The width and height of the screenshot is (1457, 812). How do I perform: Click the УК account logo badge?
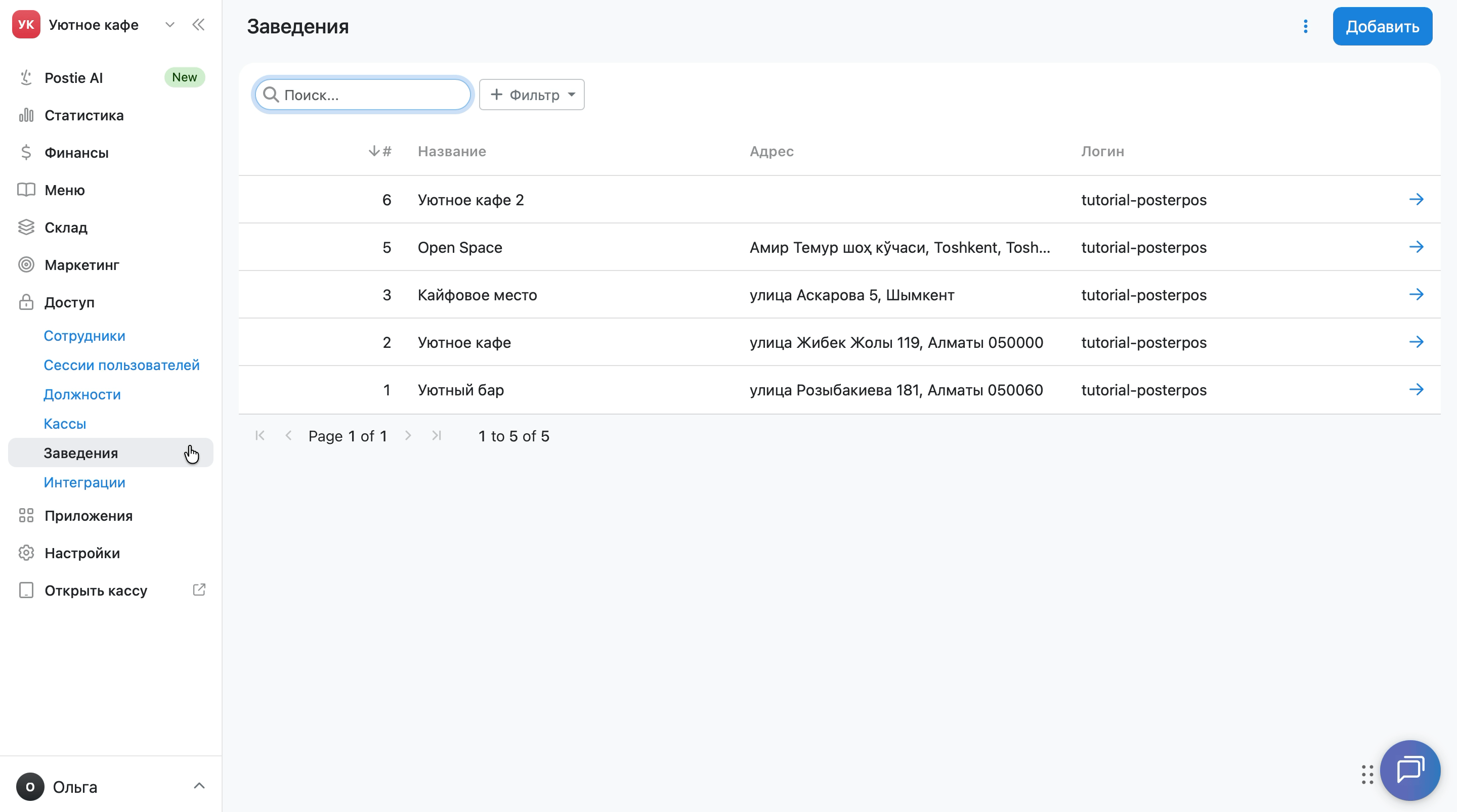pyautogui.click(x=26, y=24)
